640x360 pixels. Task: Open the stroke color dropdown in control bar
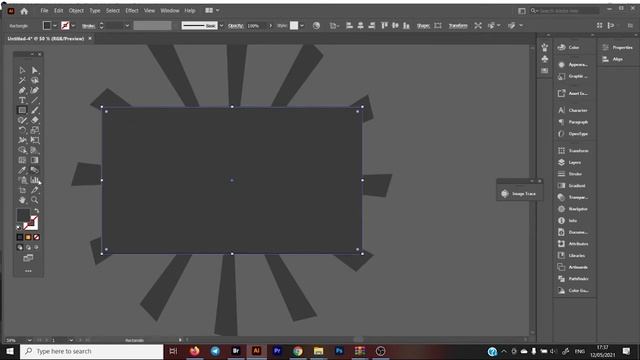click(73, 26)
